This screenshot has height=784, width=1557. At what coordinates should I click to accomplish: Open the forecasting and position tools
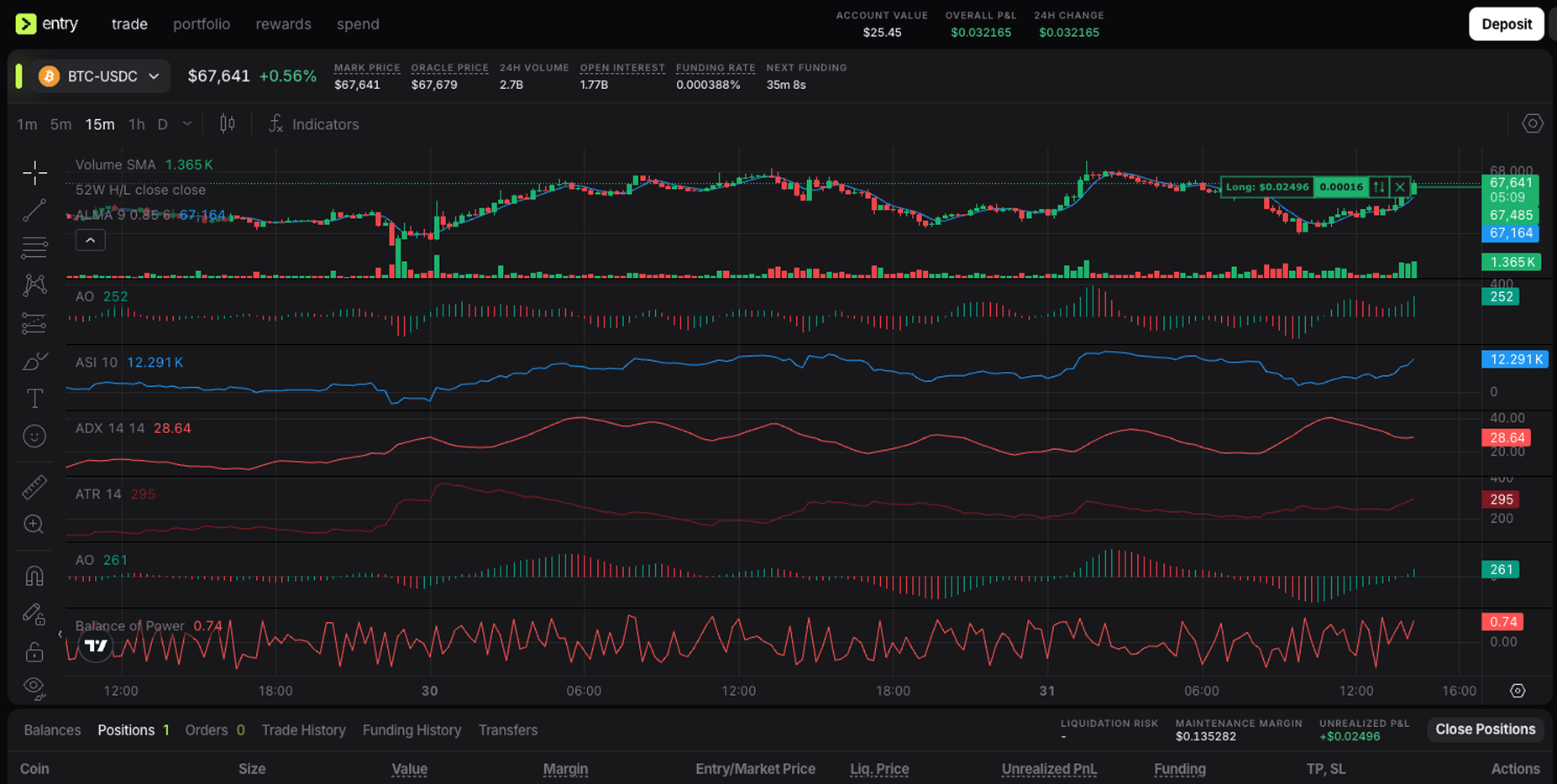[x=34, y=323]
